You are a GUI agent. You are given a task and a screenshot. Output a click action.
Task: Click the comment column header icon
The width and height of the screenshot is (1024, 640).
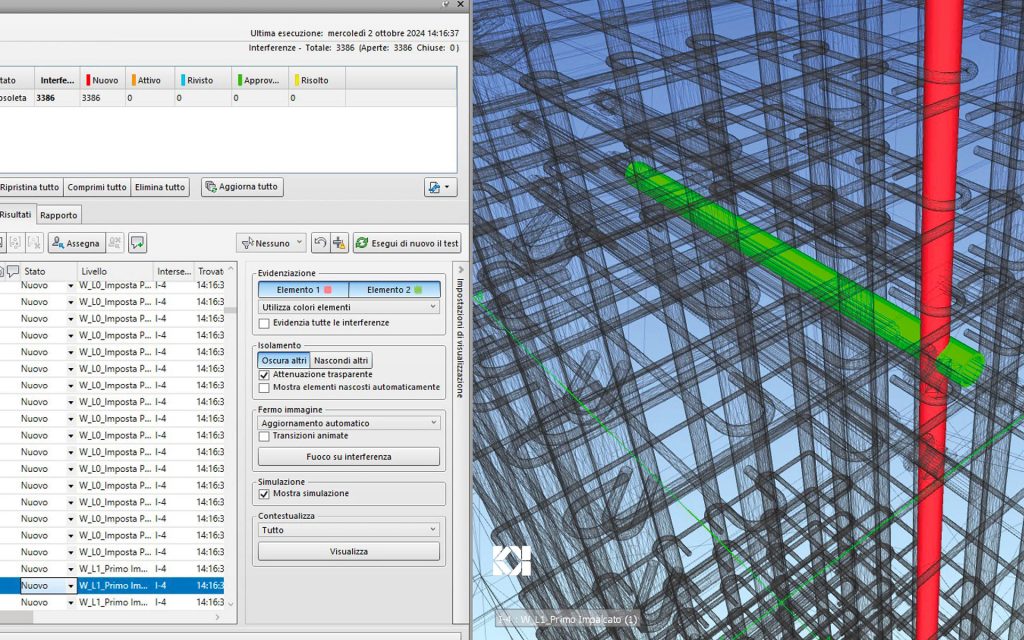coord(13,271)
